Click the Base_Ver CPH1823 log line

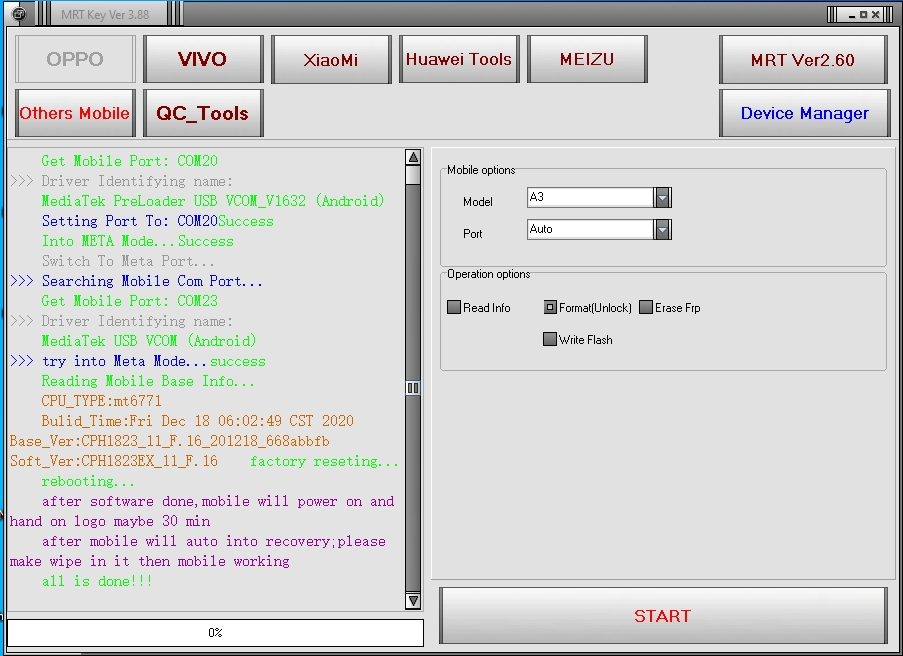click(169, 441)
